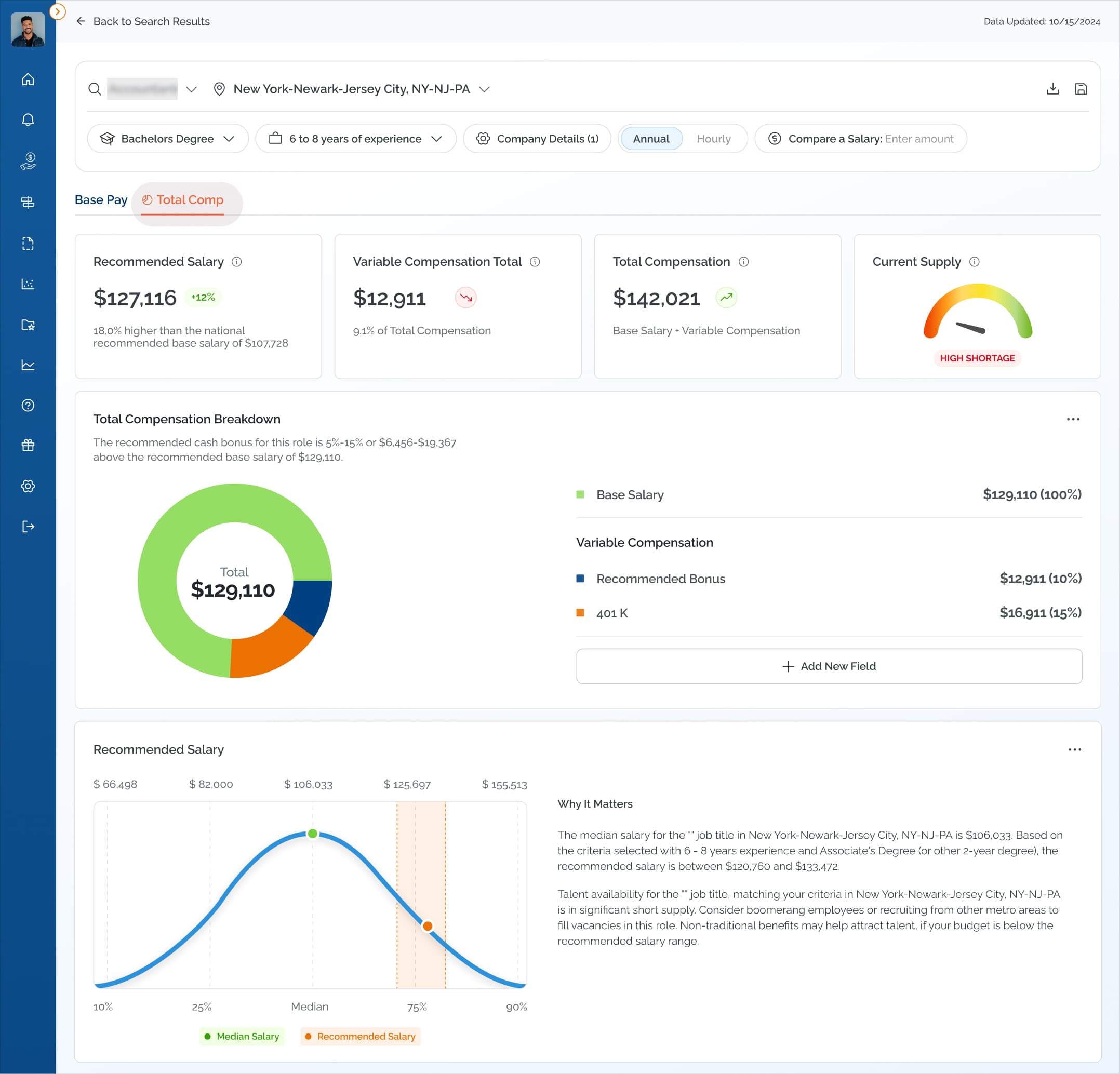The height and width of the screenshot is (1074, 1120).
Task: Select the Annual pay option
Action: (651, 139)
